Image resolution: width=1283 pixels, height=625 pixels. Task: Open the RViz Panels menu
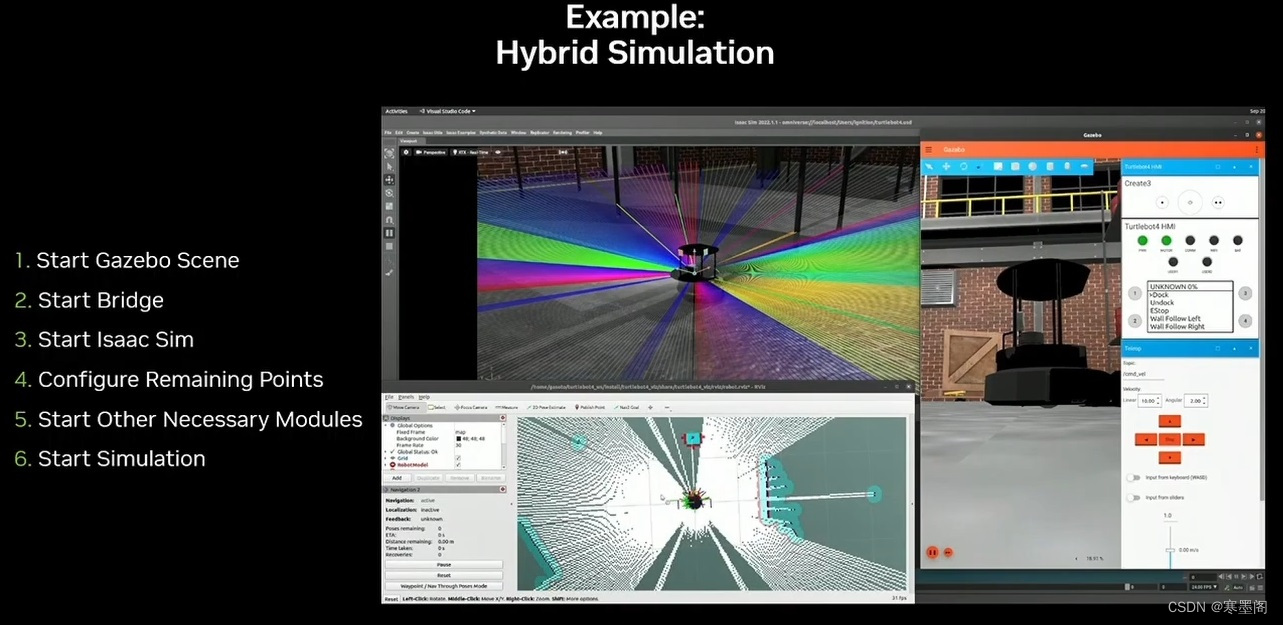pyautogui.click(x=407, y=397)
